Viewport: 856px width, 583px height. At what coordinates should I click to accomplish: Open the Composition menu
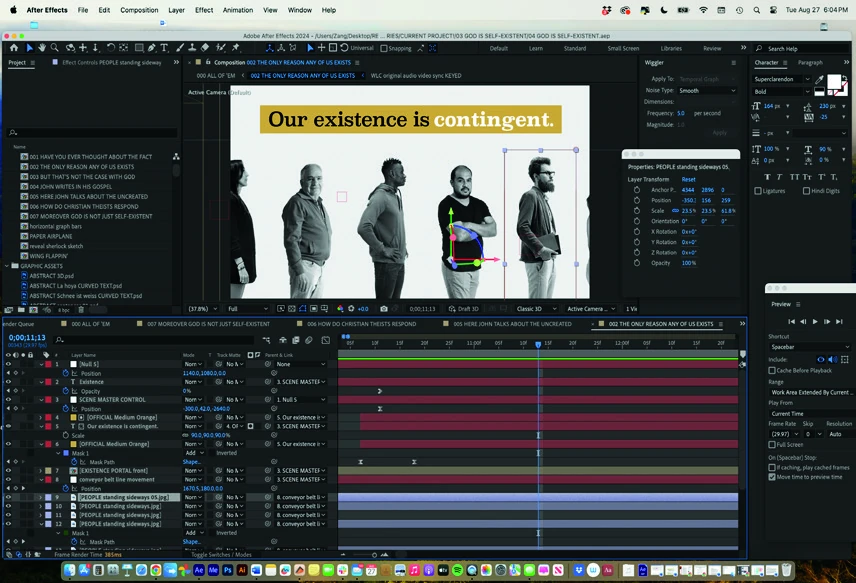click(x=139, y=10)
